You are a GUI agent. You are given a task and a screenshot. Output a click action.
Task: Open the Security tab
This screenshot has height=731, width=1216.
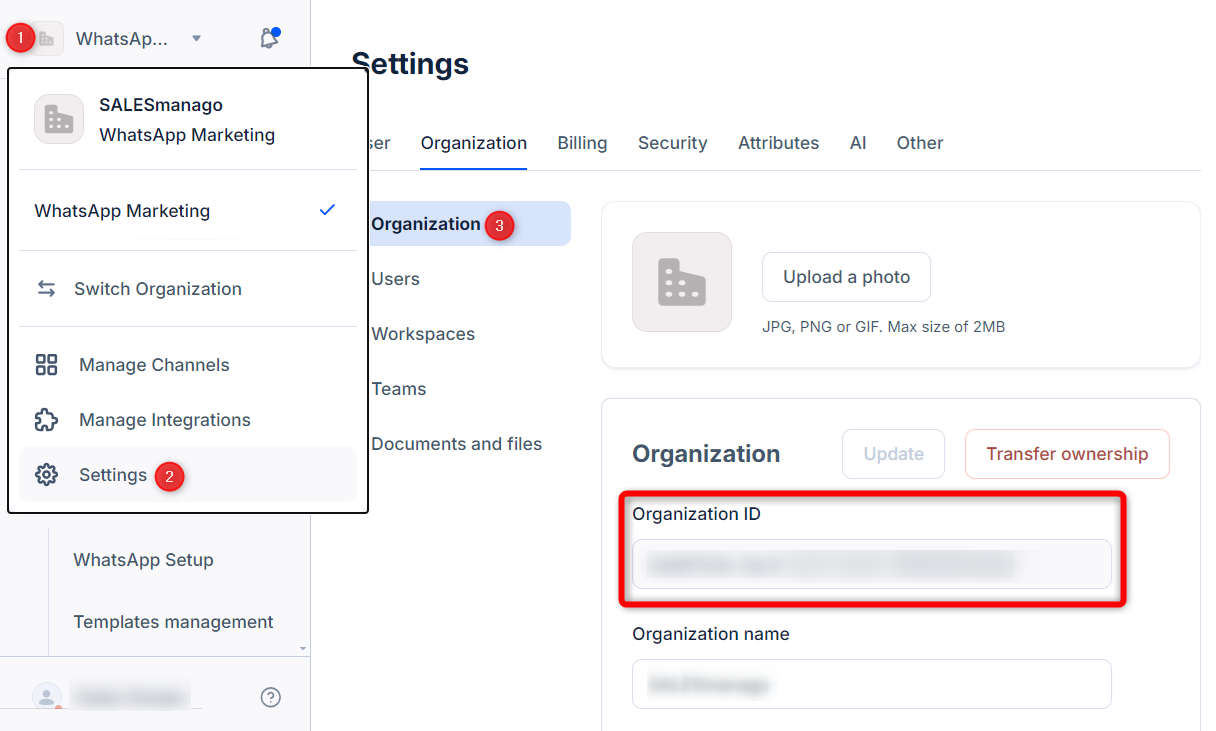coord(672,143)
